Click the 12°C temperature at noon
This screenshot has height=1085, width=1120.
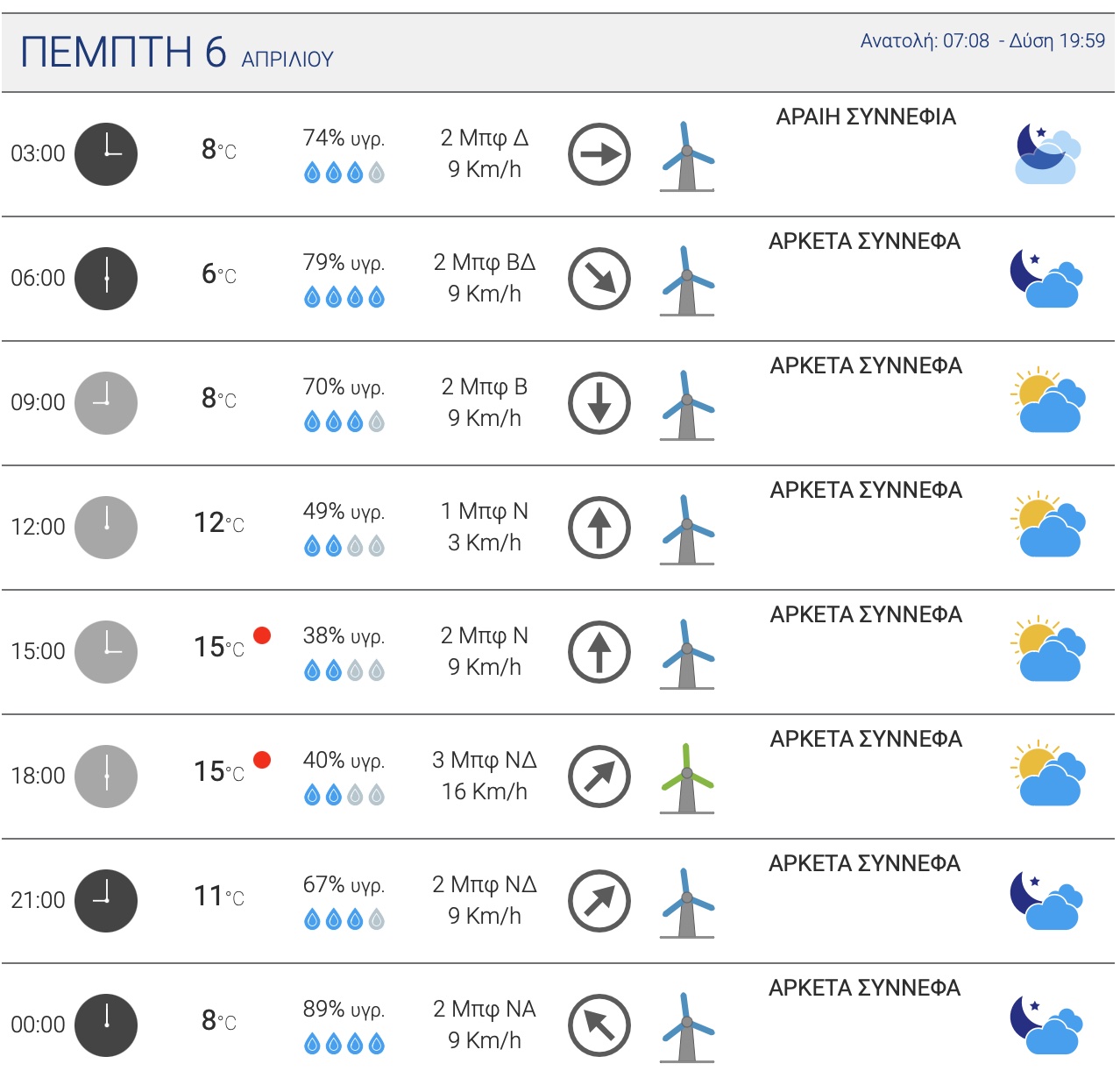(x=218, y=523)
